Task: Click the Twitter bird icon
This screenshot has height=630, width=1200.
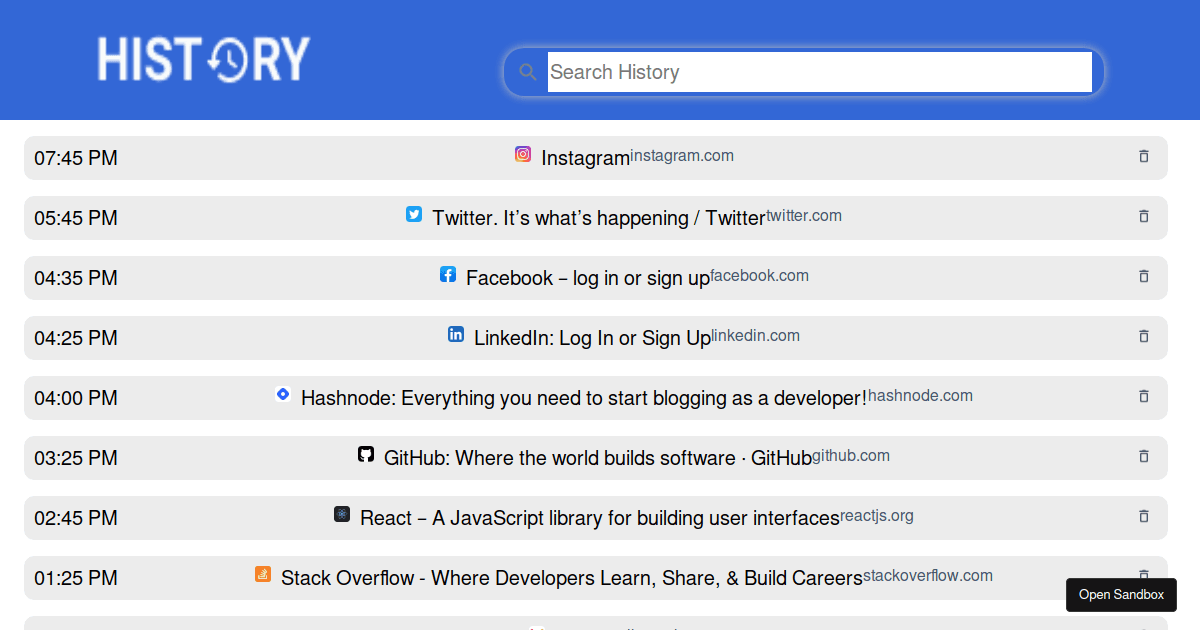Action: tap(413, 214)
